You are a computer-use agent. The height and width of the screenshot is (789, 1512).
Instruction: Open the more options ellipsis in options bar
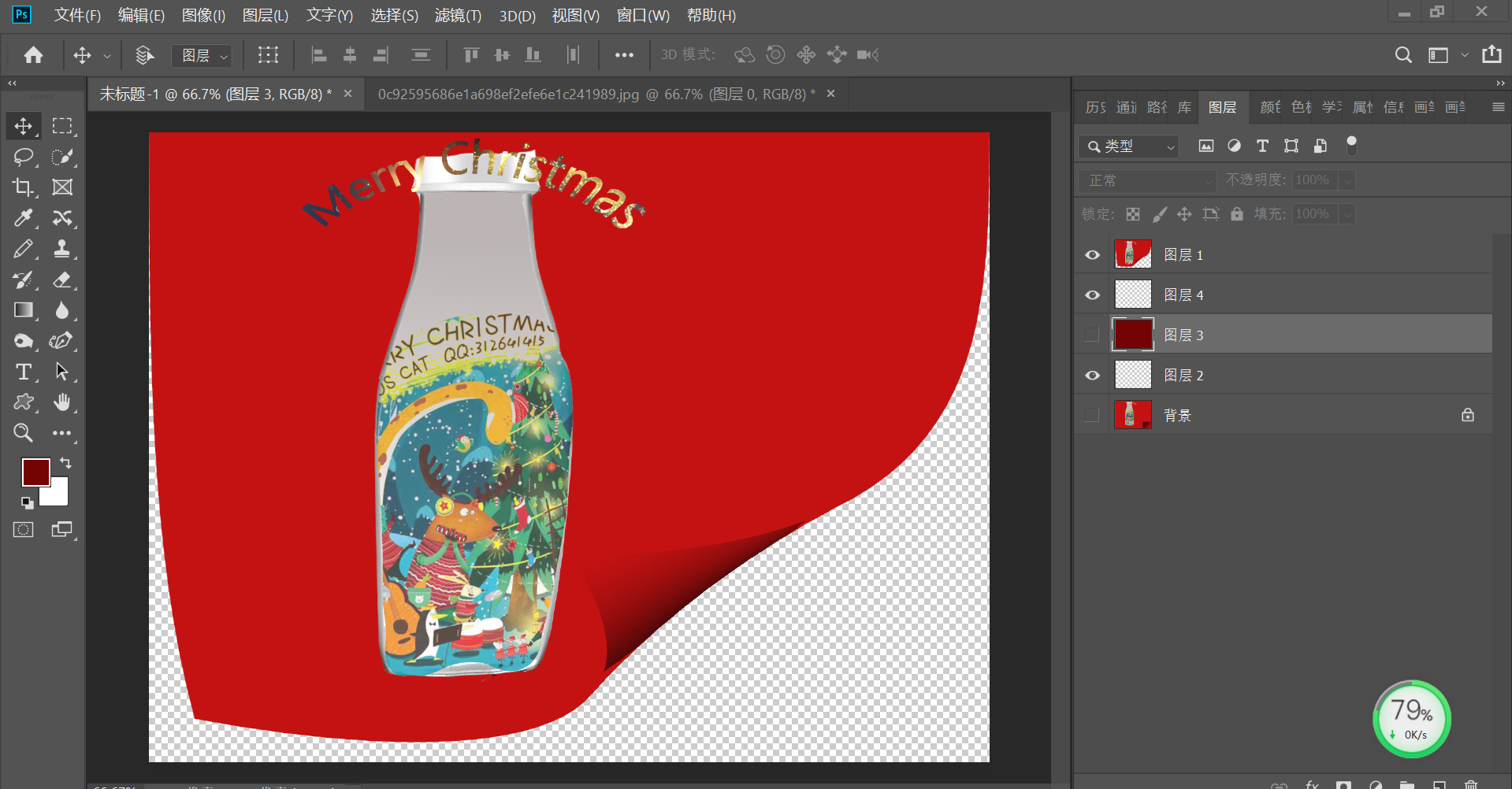click(x=624, y=54)
